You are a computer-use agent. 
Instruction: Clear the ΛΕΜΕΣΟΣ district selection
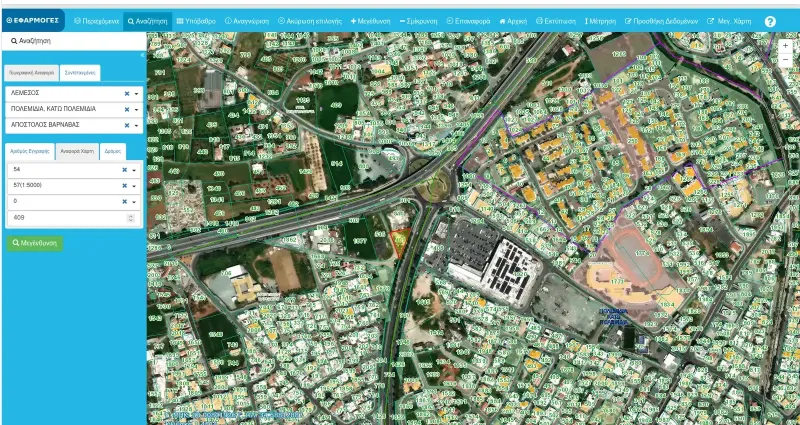click(x=127, y=94)
